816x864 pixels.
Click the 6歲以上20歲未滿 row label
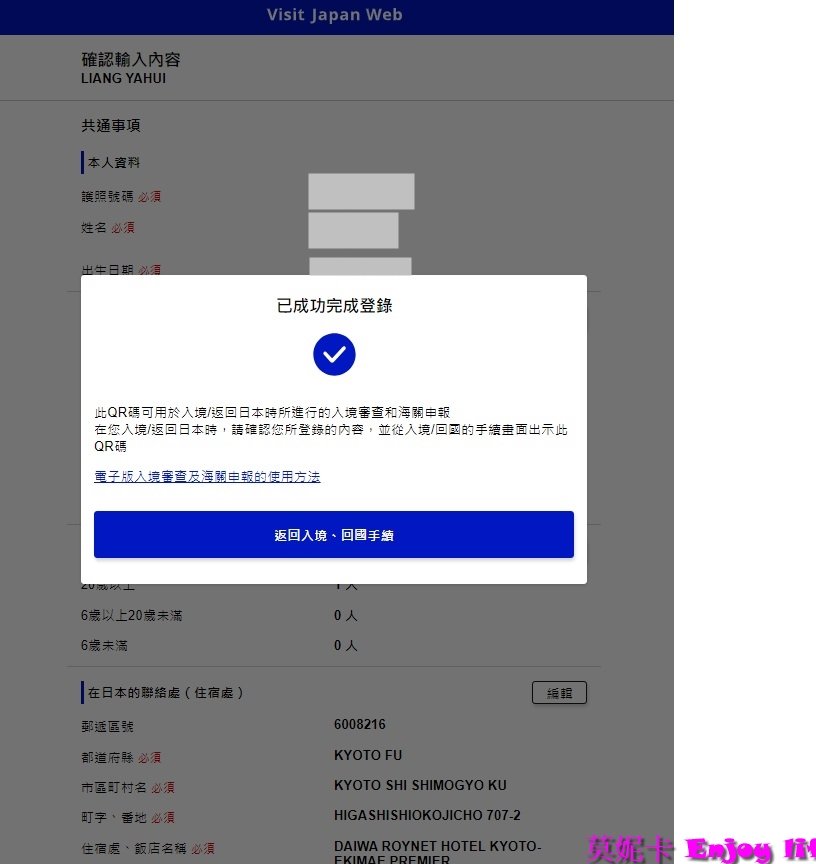coord(132,616)
